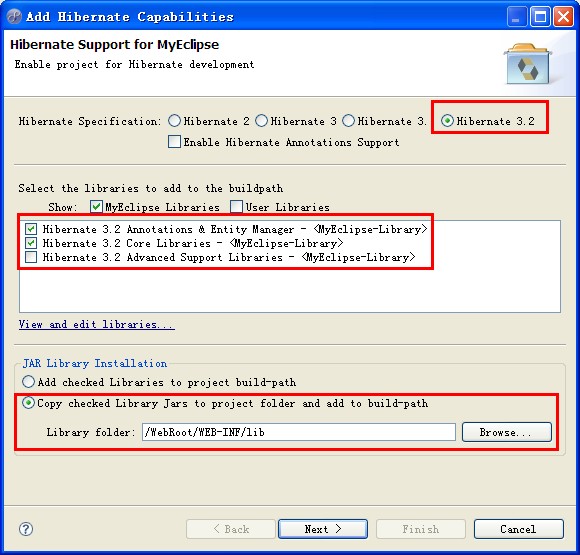580x555 pixels.
Task: Click the 'JAR Library Installation' group title
Action: point(95,363)
